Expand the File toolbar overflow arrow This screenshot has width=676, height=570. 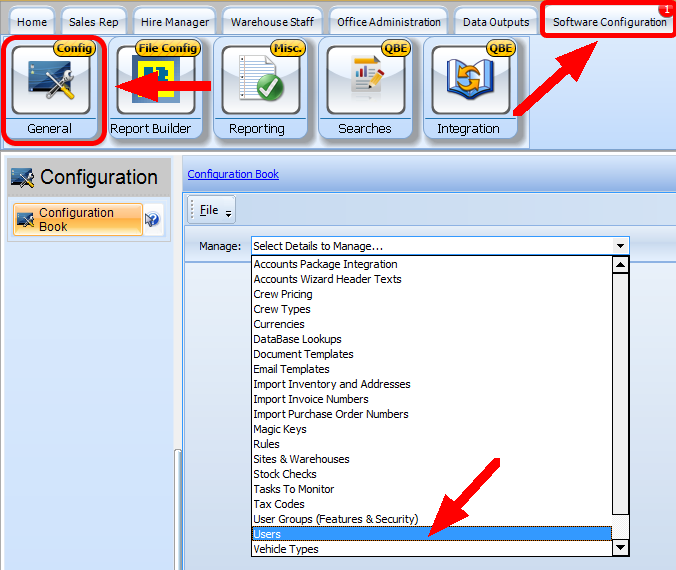(x=229, y=212)
